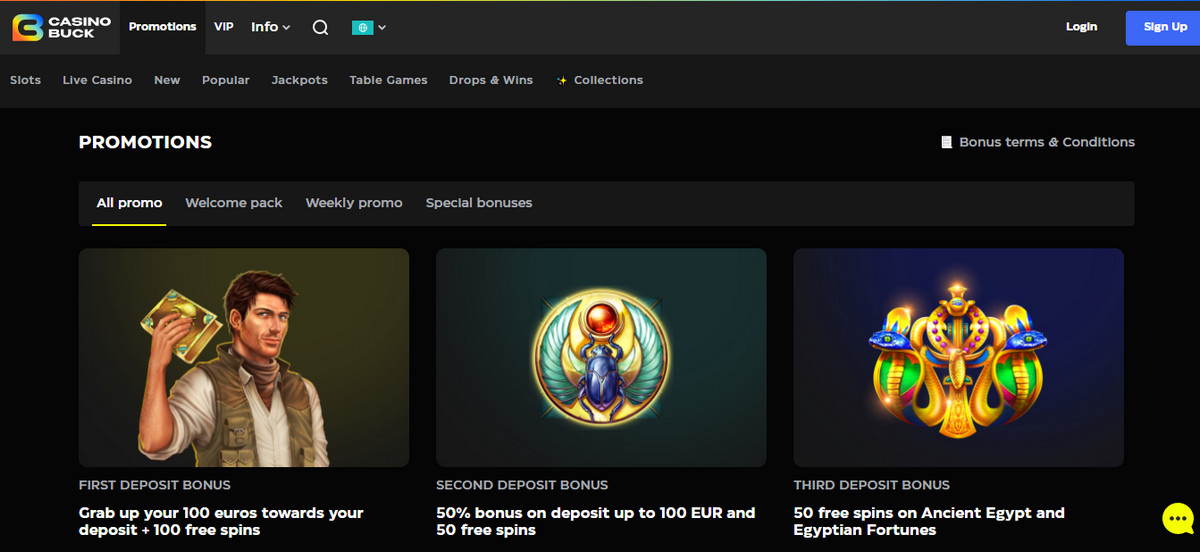Switch to the Special bonuses tab

(479, 203)
